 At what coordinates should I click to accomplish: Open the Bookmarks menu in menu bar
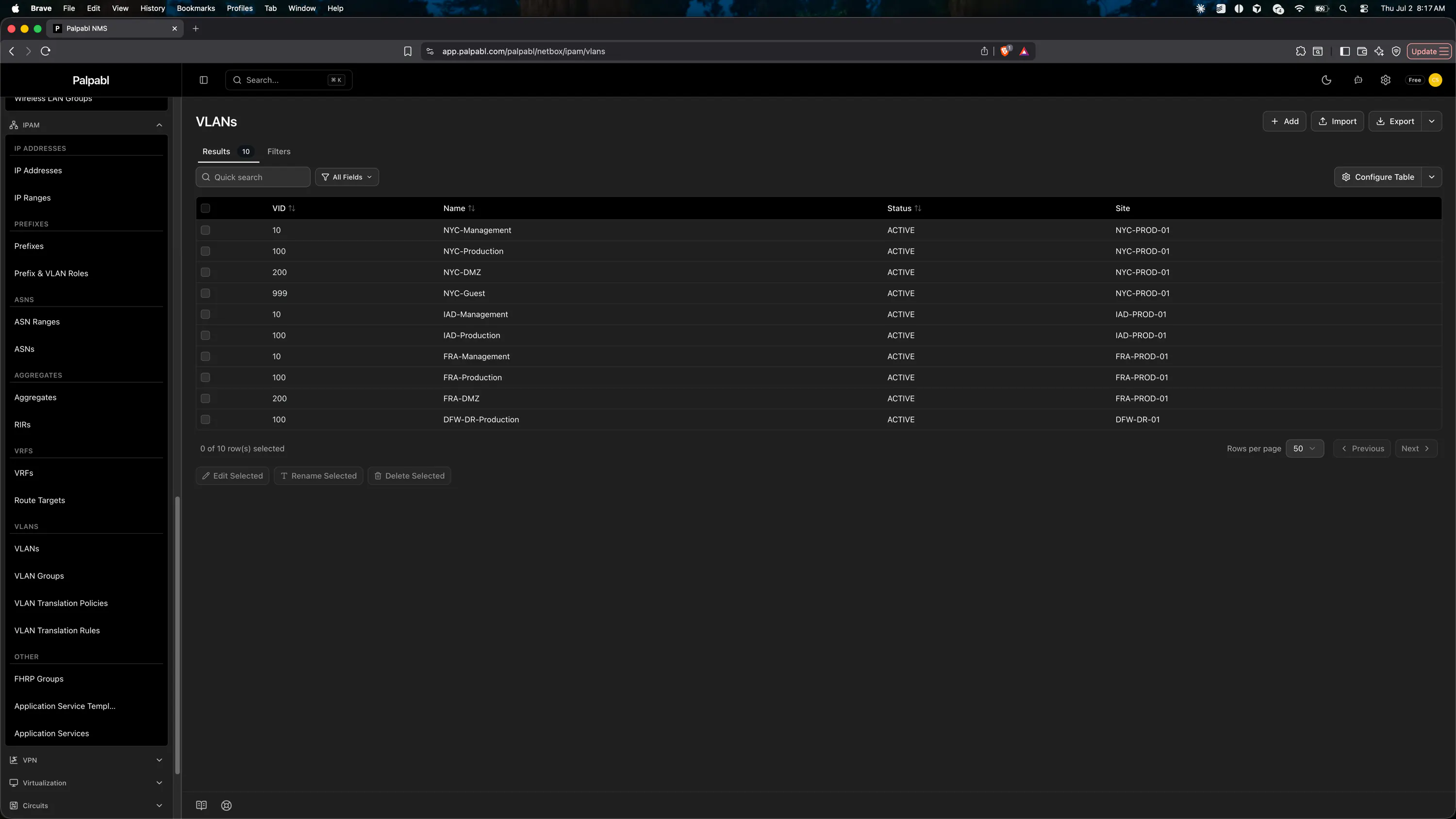[x=196, y=8]
